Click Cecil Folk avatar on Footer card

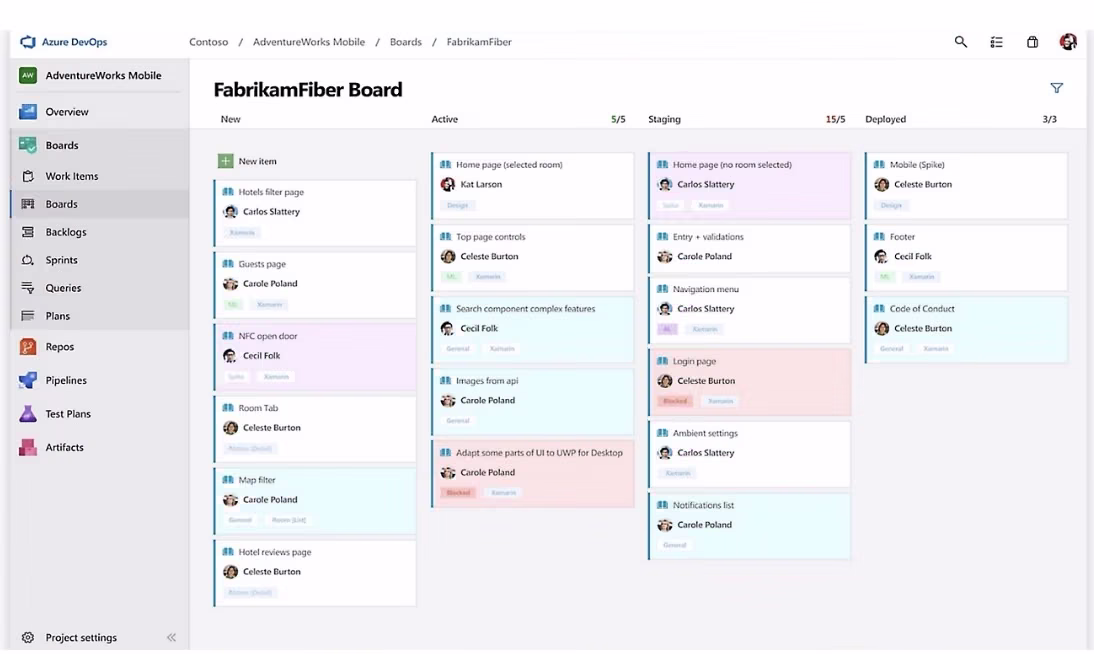point(881,256)
